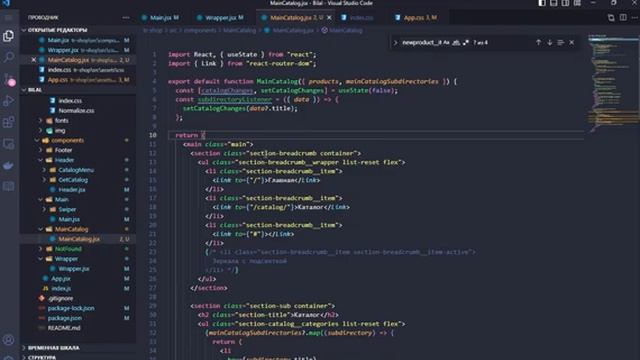Viewport: 640px width, 360px height.
Task: Open Header.jsx in the file tree
Action: (72, 190)
